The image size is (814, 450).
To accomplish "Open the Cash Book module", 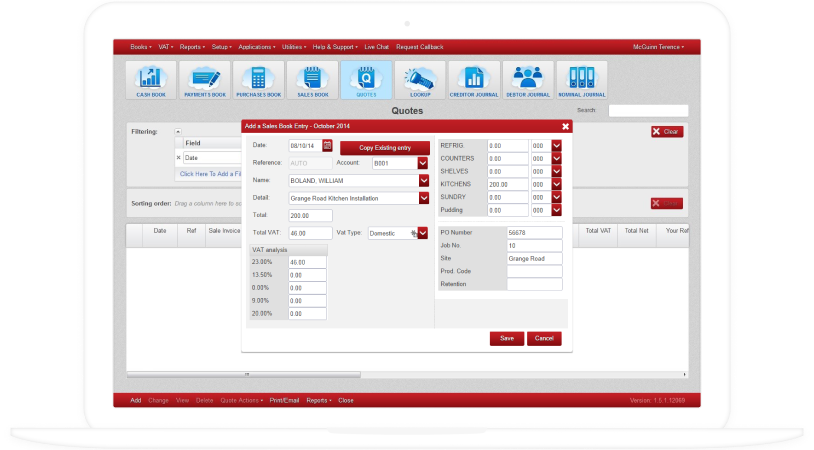I will point(151,80).
